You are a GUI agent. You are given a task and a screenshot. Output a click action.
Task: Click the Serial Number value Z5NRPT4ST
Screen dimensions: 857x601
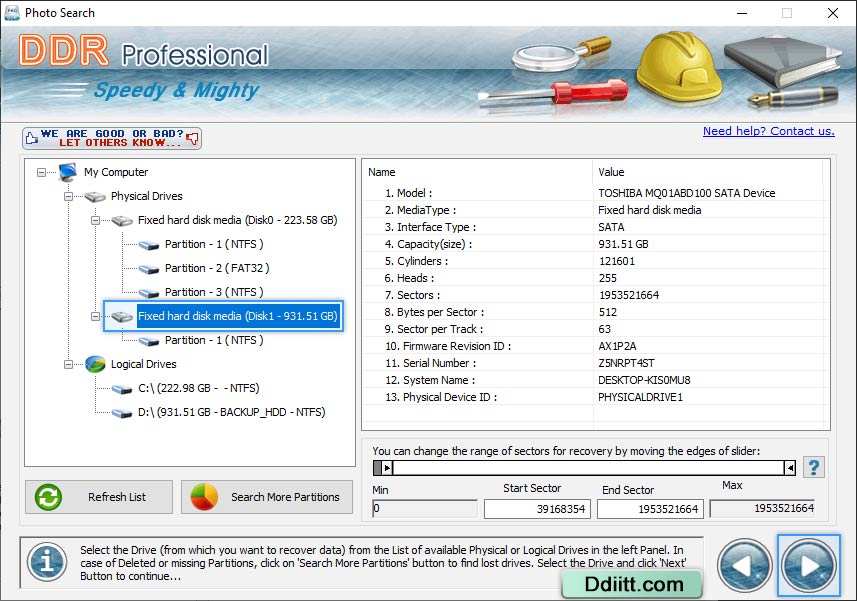(626, 363)
